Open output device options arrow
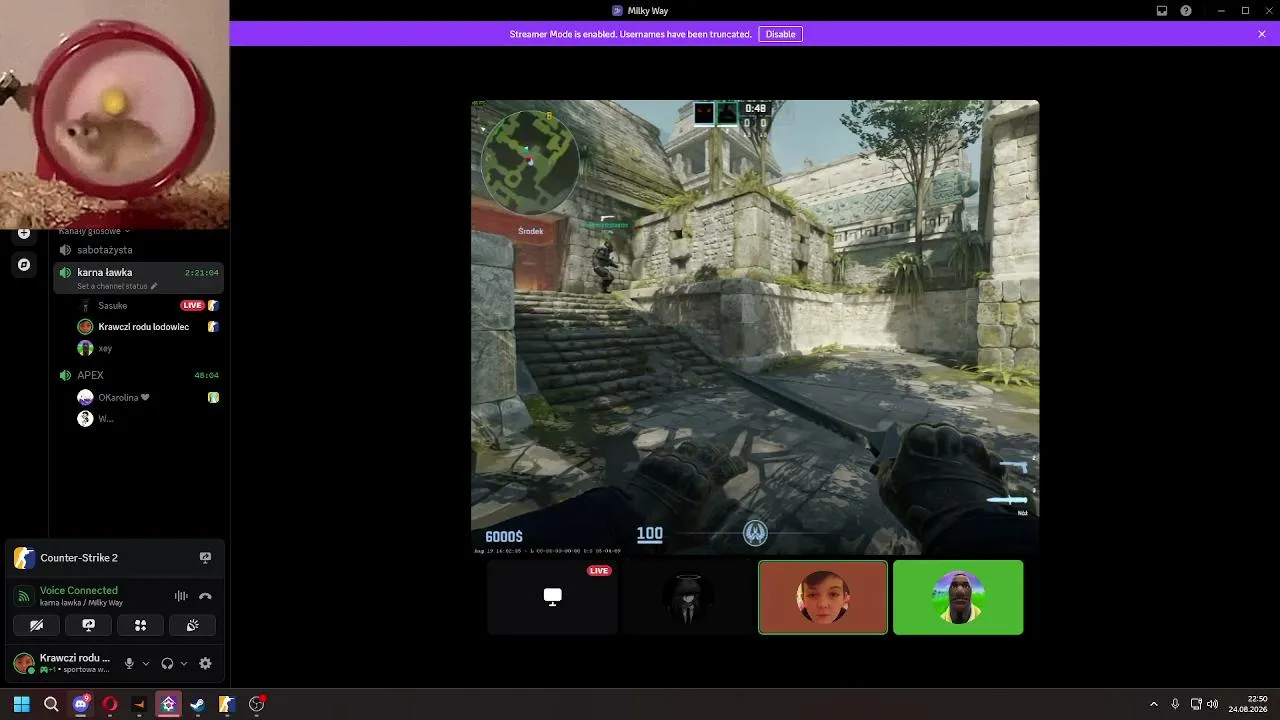This screenshot has width=1280, height=720. [184, 663]
